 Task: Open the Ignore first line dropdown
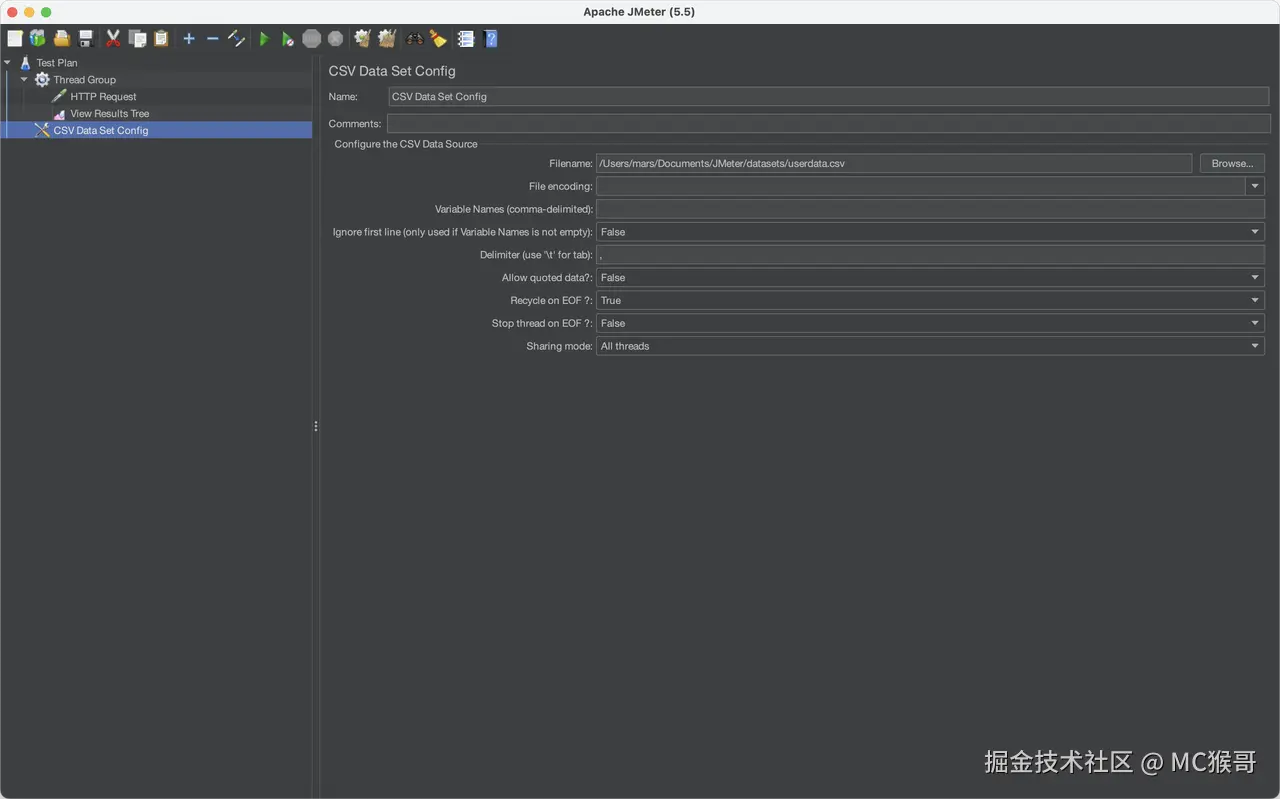tap(1255, 232)
